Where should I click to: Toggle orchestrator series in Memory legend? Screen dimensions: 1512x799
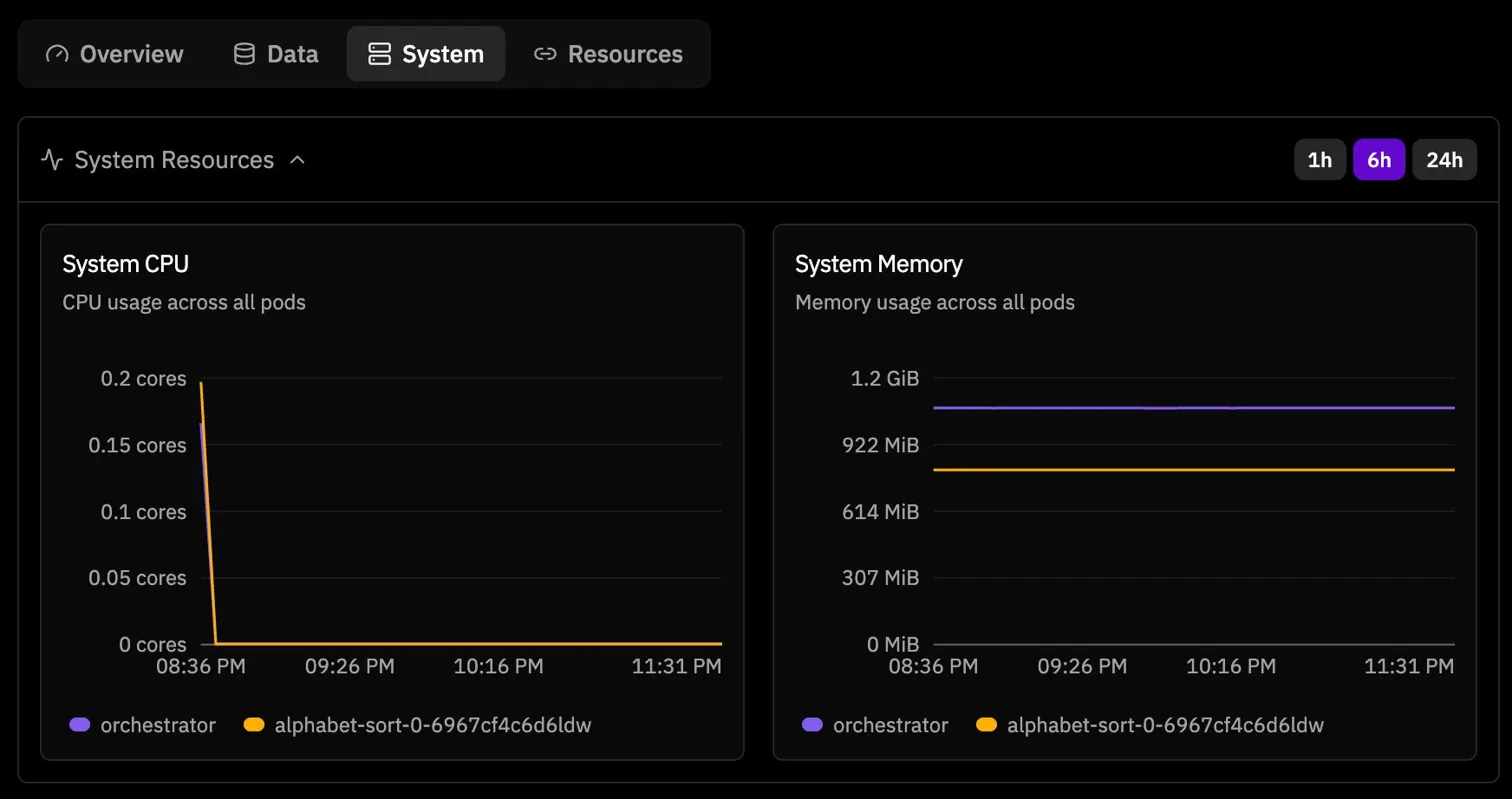(x=890, y=725)
